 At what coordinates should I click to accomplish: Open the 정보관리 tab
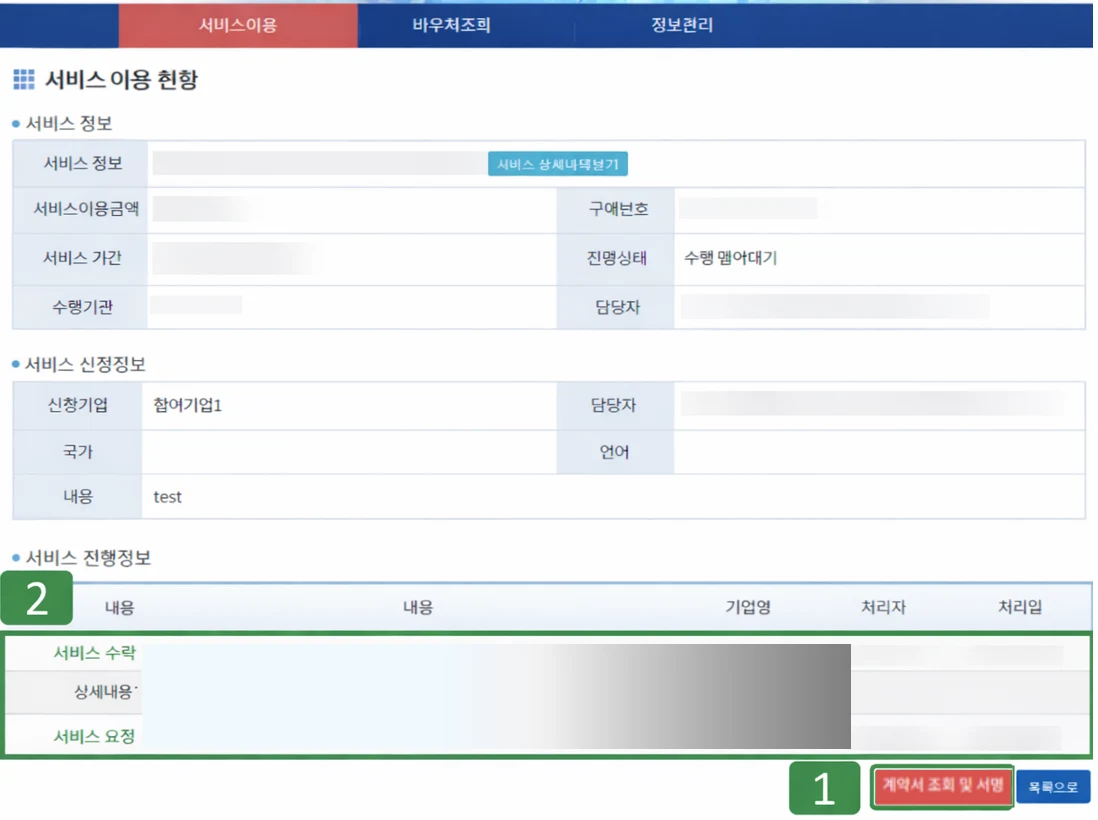click(682, 25)
